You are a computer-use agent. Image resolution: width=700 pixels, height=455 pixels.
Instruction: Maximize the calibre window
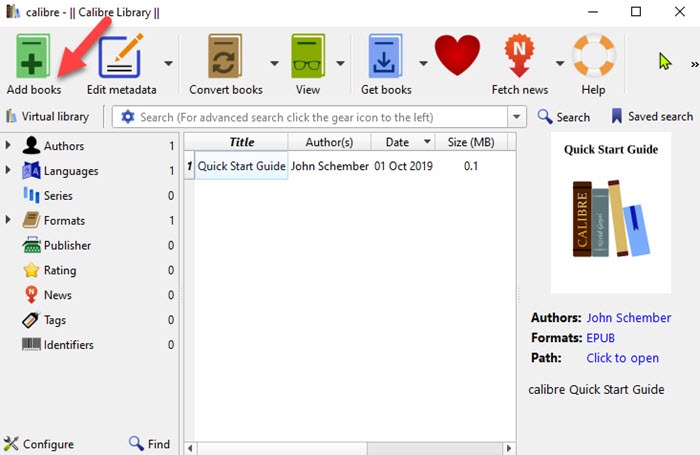pos(636,12)
